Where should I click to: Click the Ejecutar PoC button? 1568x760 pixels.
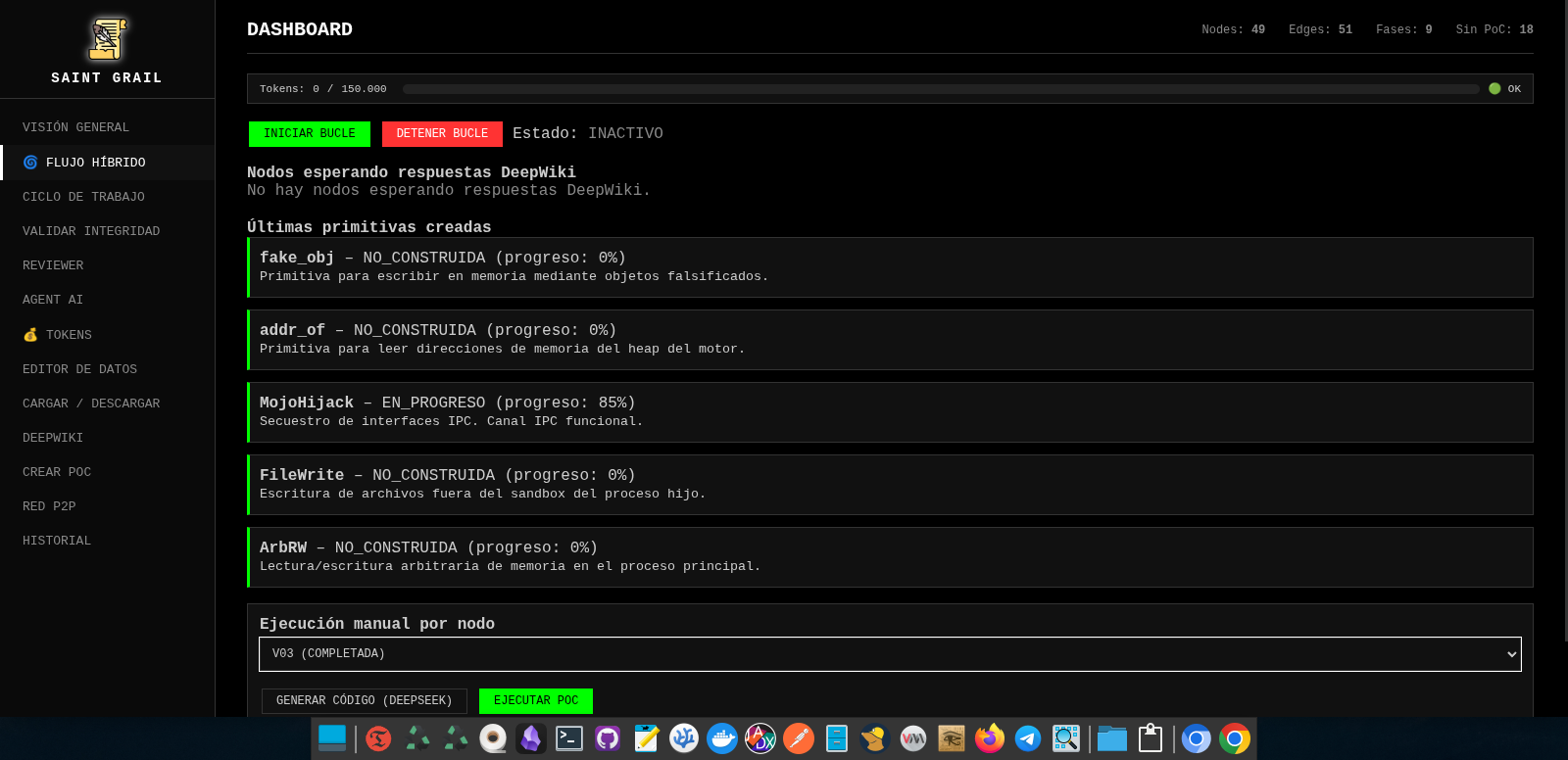536,701
